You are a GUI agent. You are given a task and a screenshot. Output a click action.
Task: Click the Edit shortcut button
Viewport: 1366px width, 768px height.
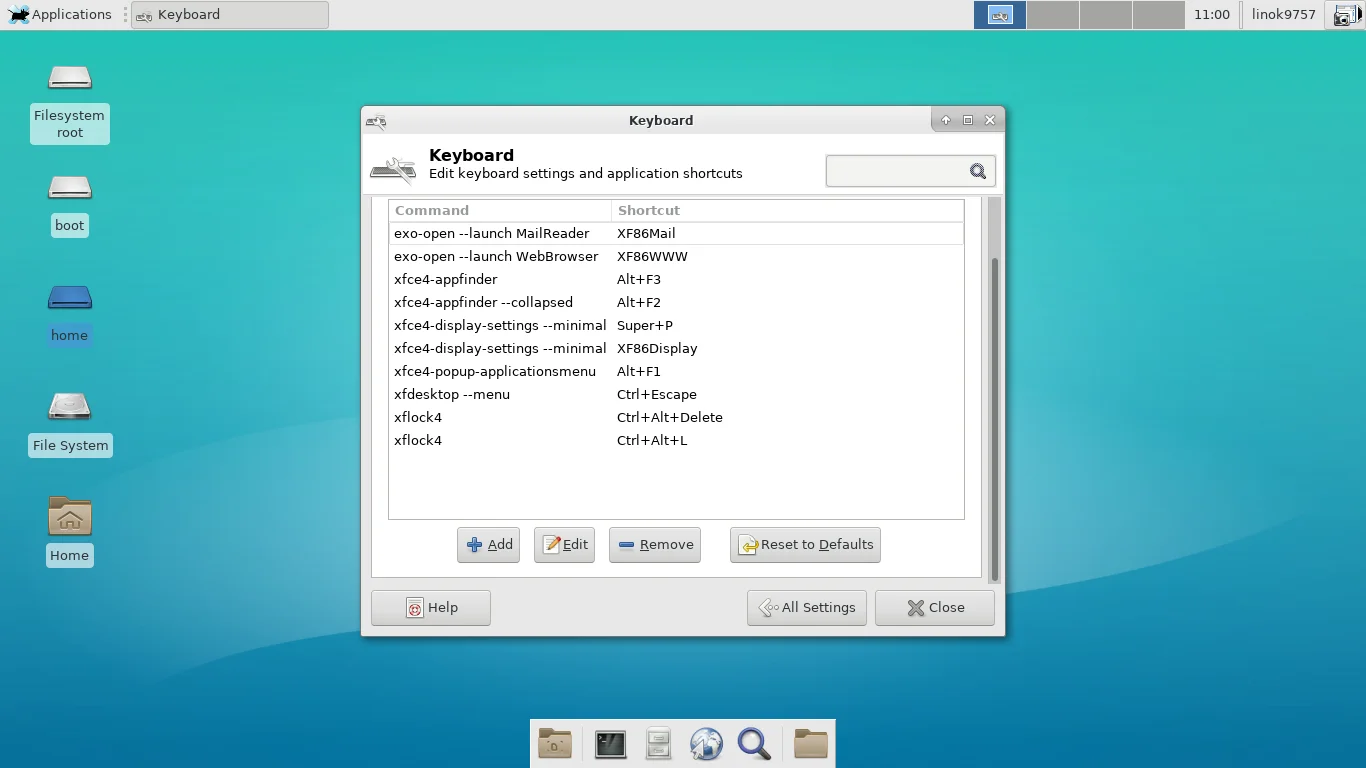tap(565, 545)
